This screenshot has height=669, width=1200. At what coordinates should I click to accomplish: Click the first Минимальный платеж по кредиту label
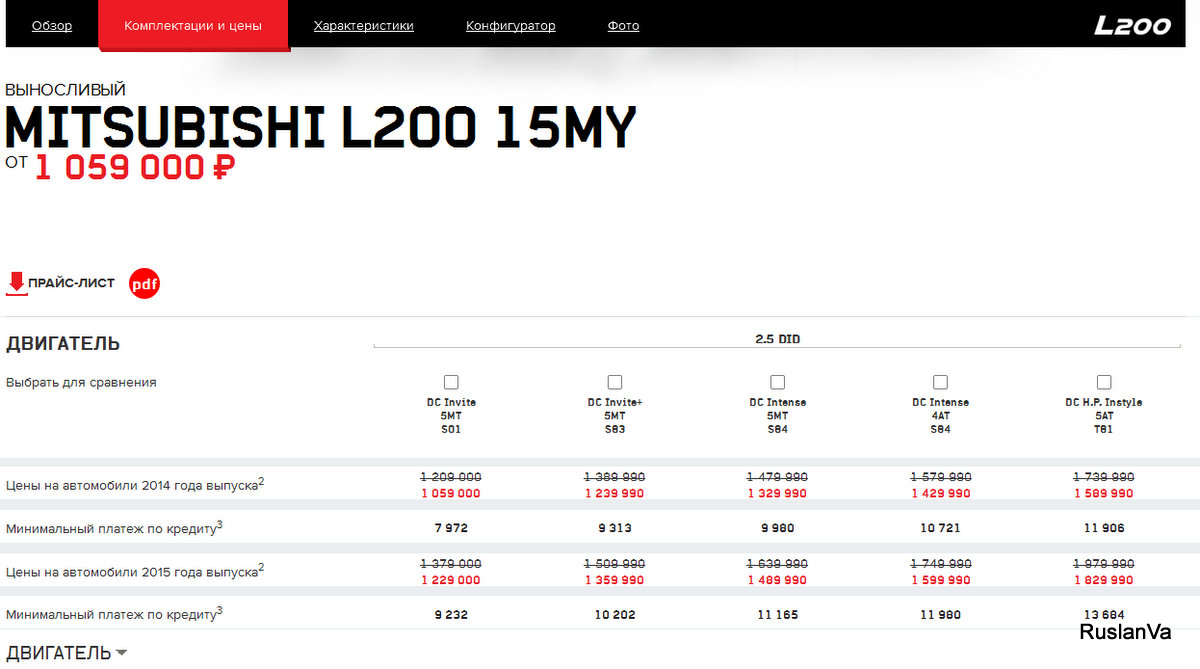114,527
